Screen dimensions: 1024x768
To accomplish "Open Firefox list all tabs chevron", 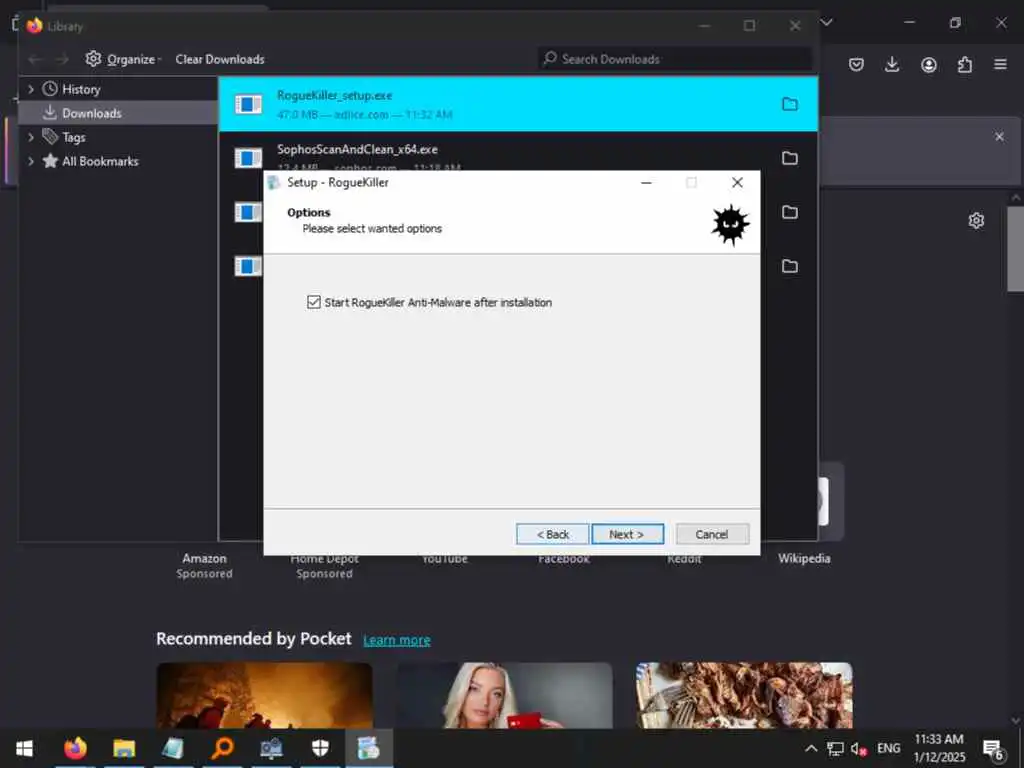I will [827, 22].
